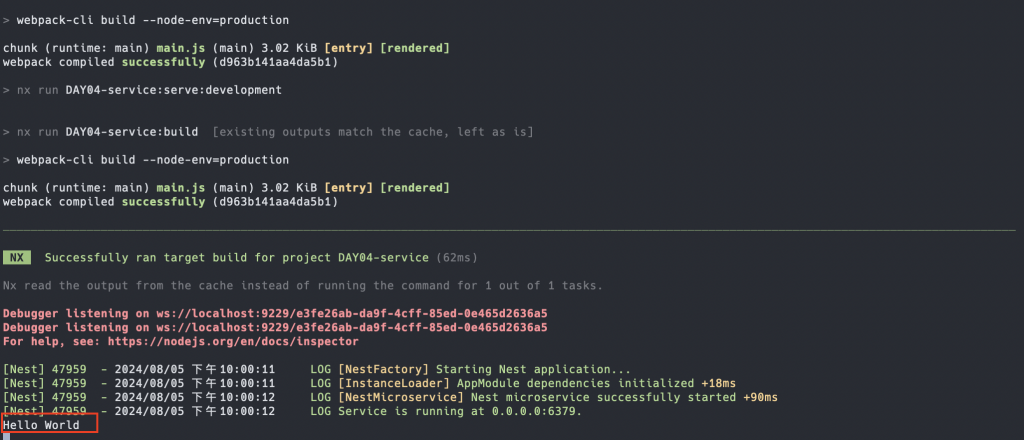
Task: Click the cache notice about existing outputs
Action: point(373,132)
